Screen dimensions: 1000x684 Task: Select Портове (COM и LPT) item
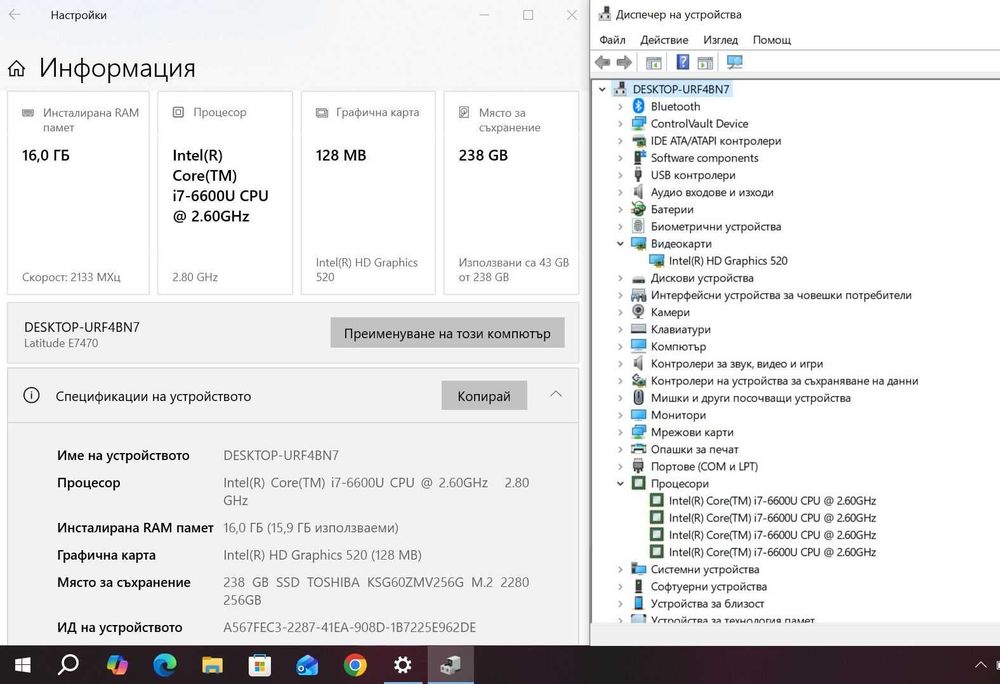point(704,466)
